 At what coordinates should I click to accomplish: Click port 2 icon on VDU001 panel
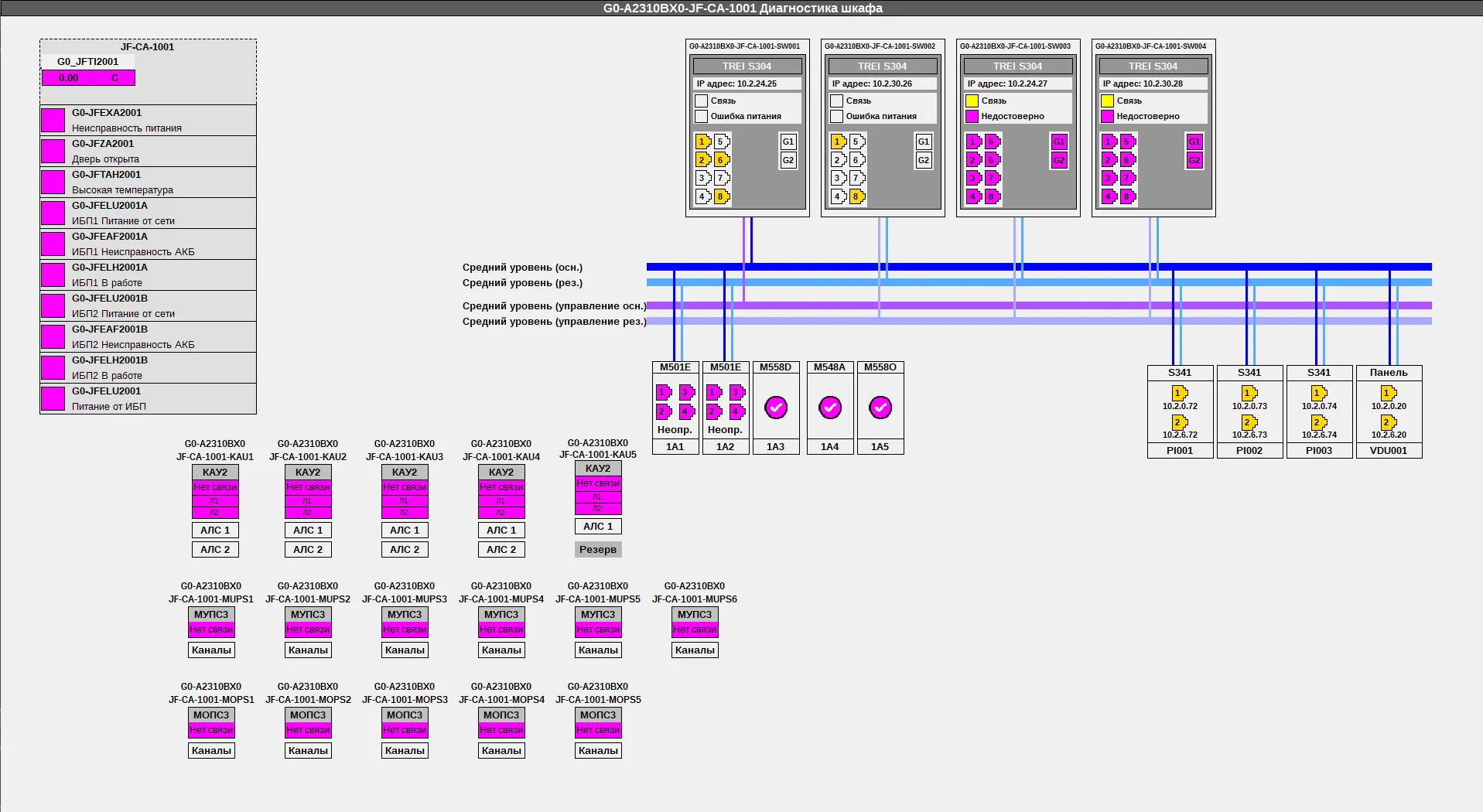[x=1388, y=422]
